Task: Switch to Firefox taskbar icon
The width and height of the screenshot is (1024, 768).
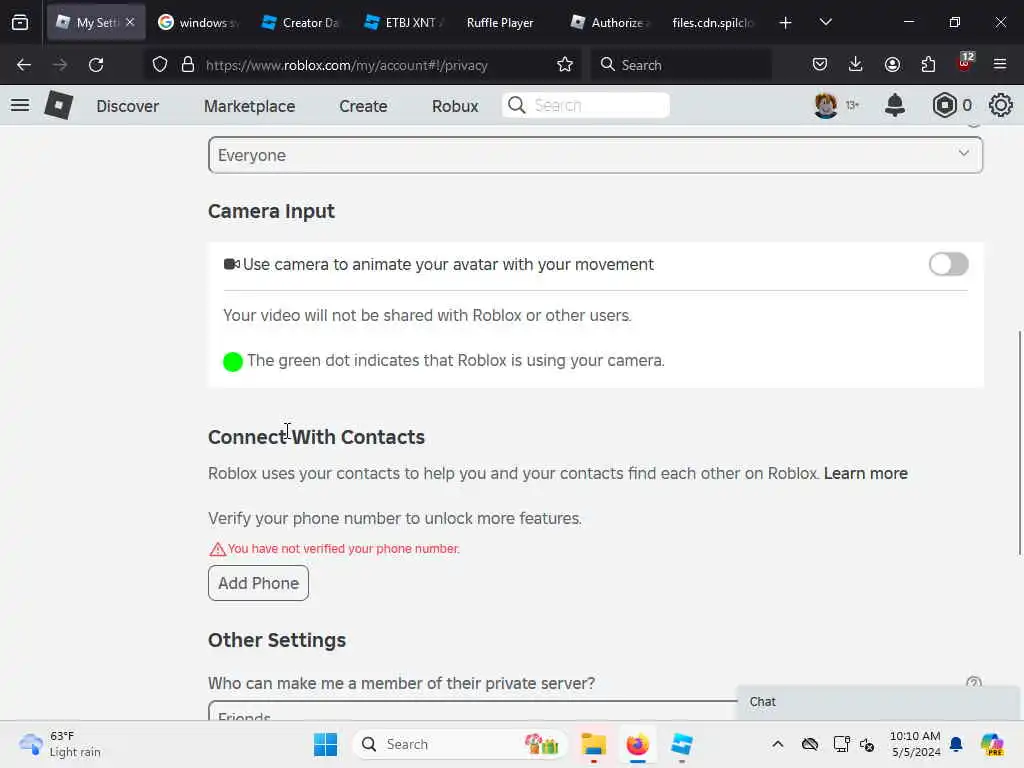Action: (637, 744)
